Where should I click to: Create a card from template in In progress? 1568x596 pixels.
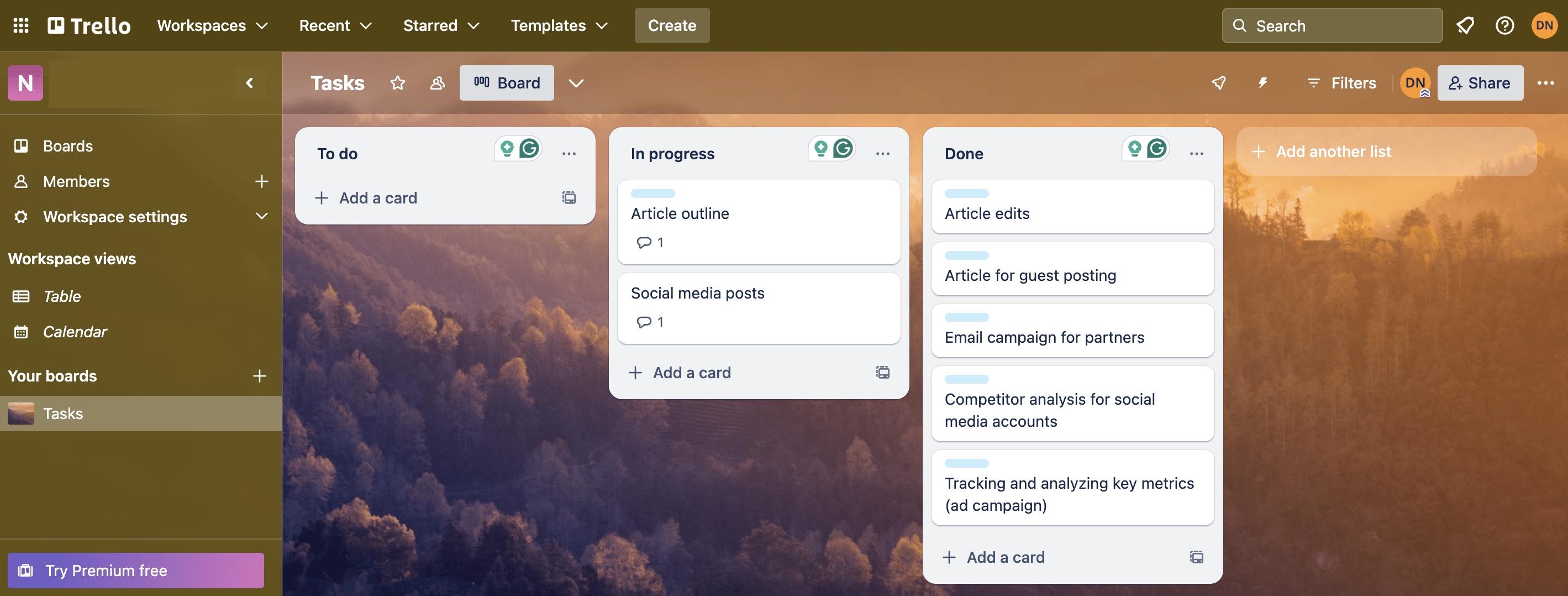[882, 372]
